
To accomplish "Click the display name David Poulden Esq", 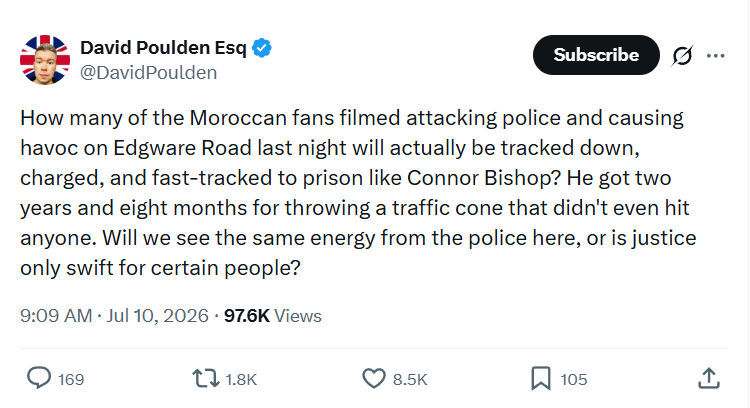I will click(163, 48).
